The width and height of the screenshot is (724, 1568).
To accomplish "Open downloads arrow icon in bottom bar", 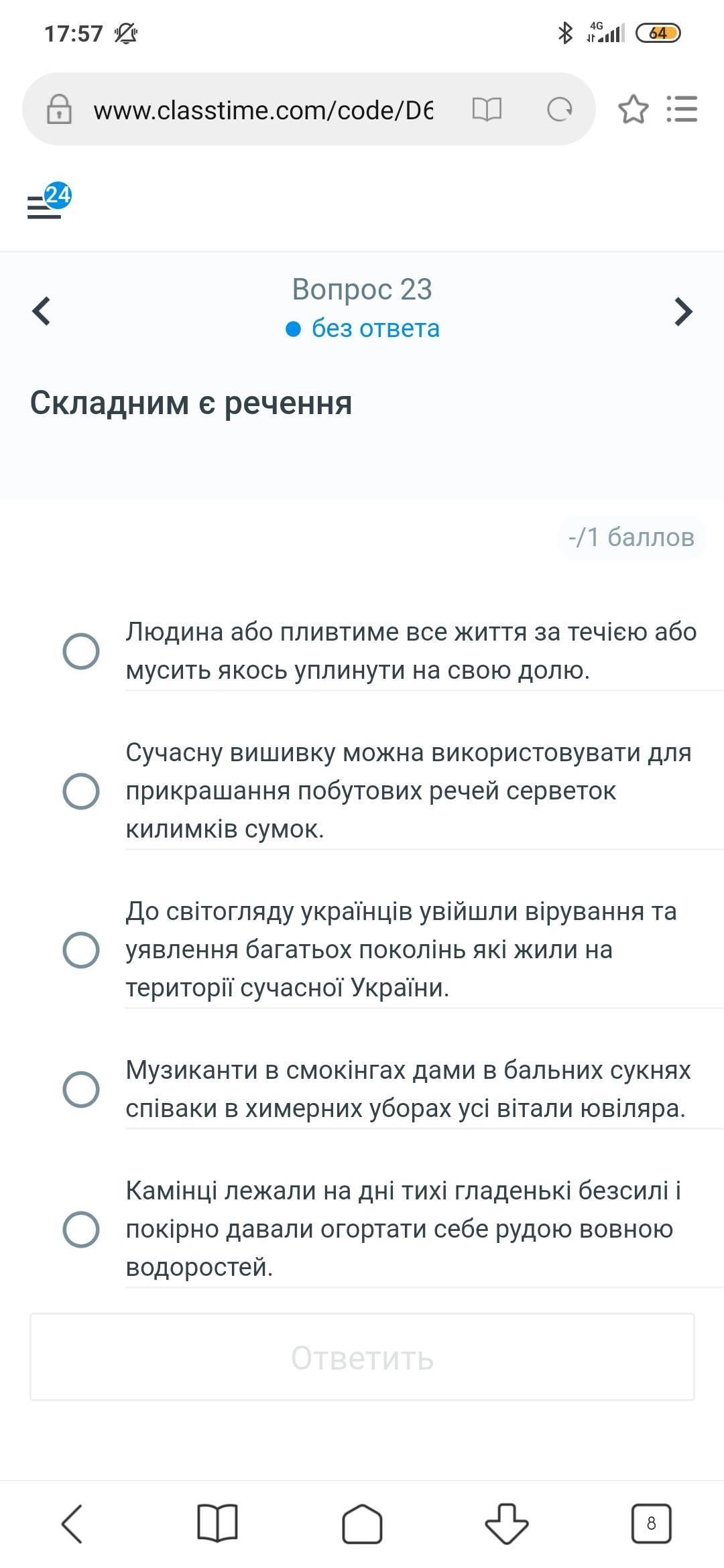I will point(507,1523).
